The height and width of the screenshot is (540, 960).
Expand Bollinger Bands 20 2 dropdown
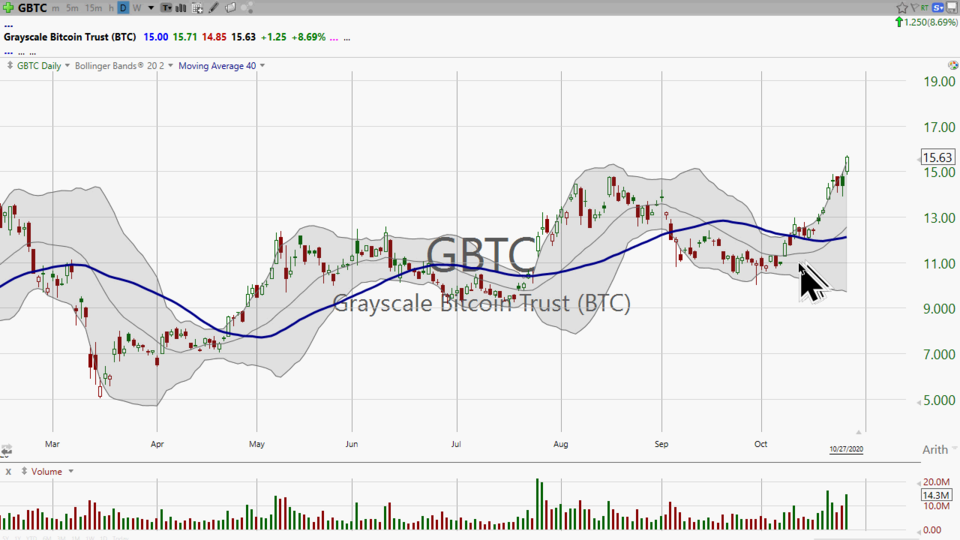pos(170,66)
